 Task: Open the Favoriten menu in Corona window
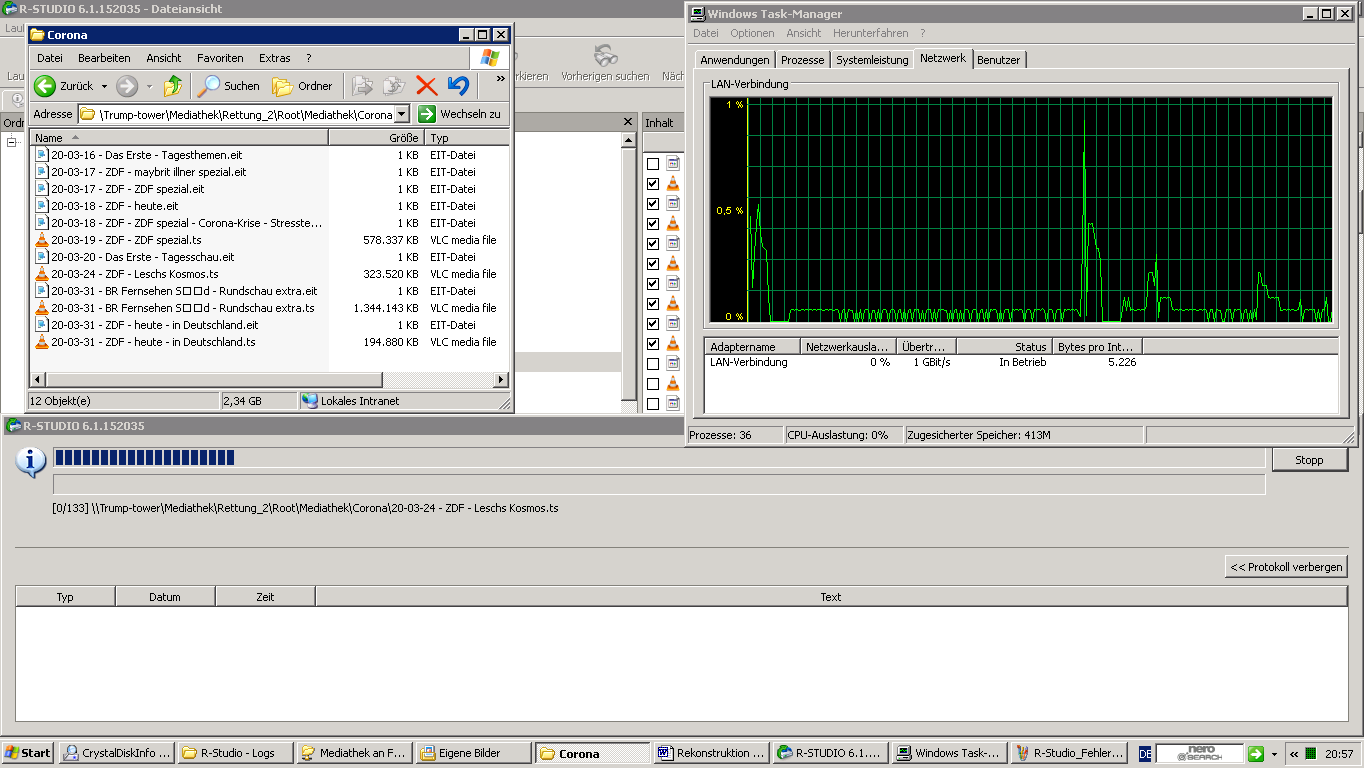tap(220, 58)
